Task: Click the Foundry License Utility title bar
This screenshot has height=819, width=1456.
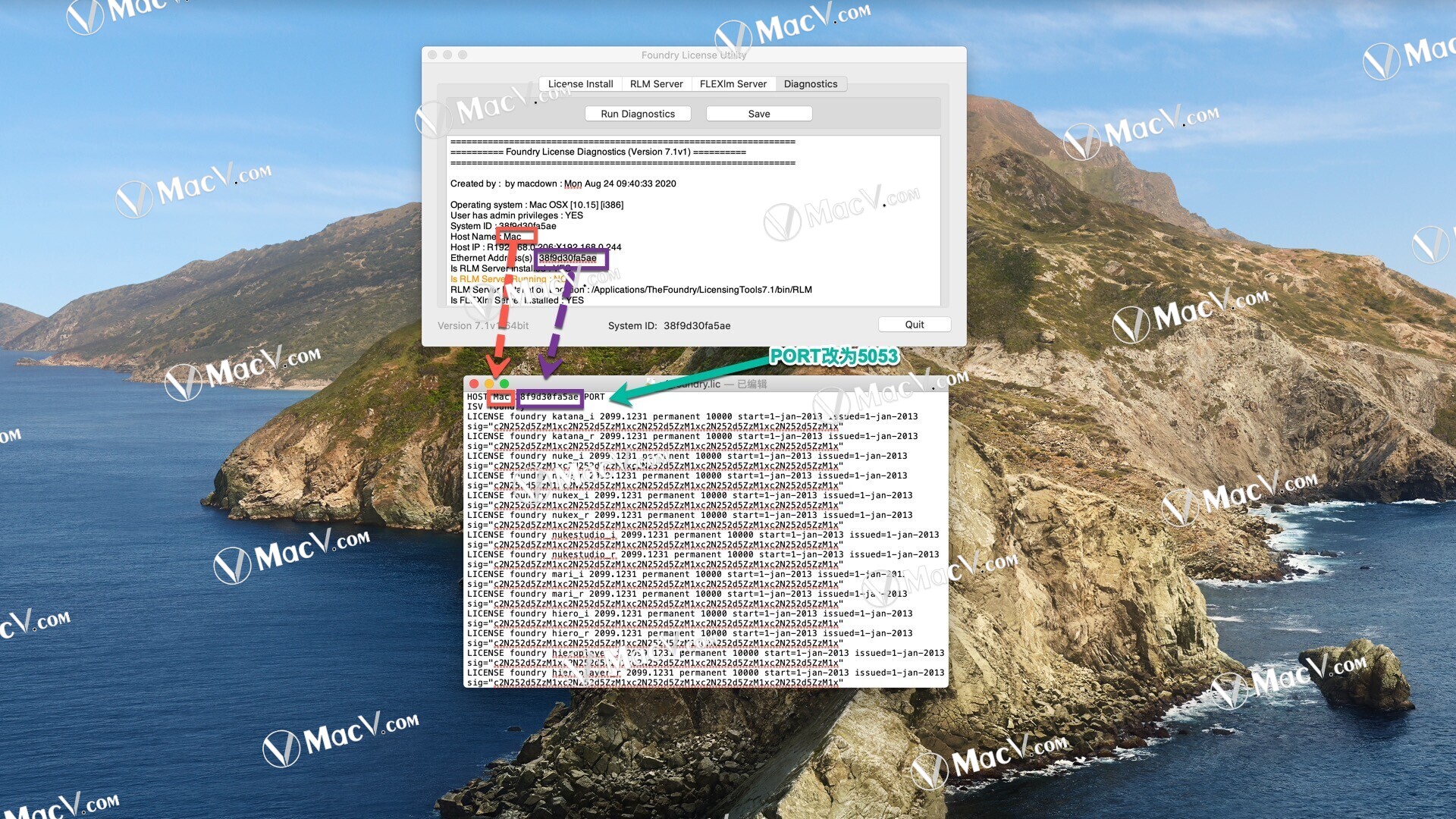Action: pos(694,55)
